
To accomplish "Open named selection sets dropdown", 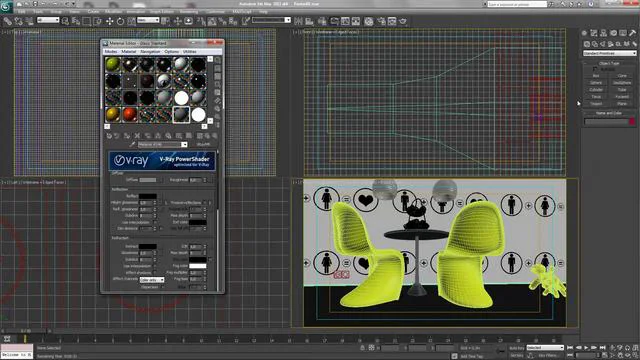I will [x=271, y=20].
